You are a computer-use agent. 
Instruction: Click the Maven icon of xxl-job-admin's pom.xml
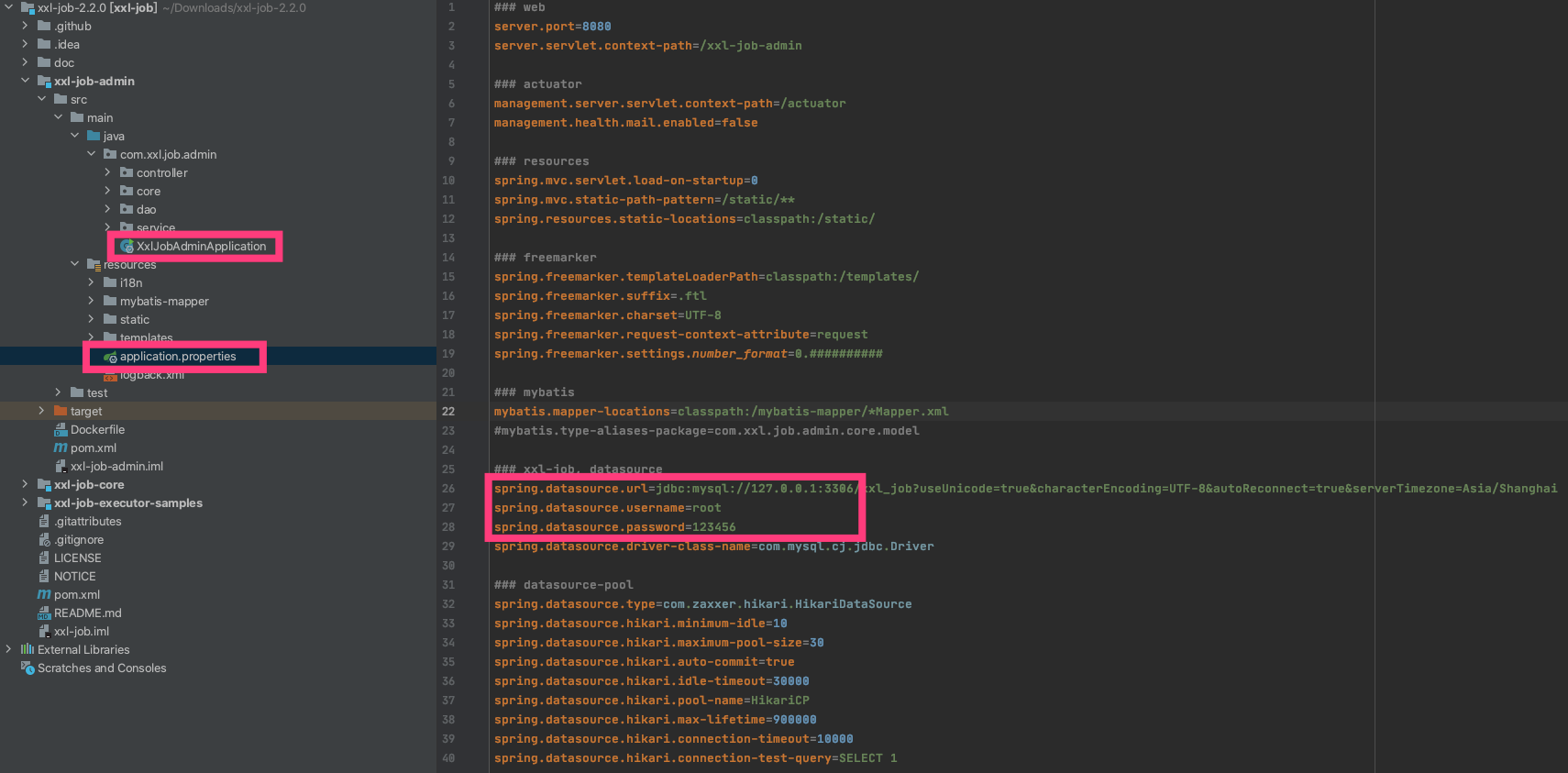coord(61,447)
